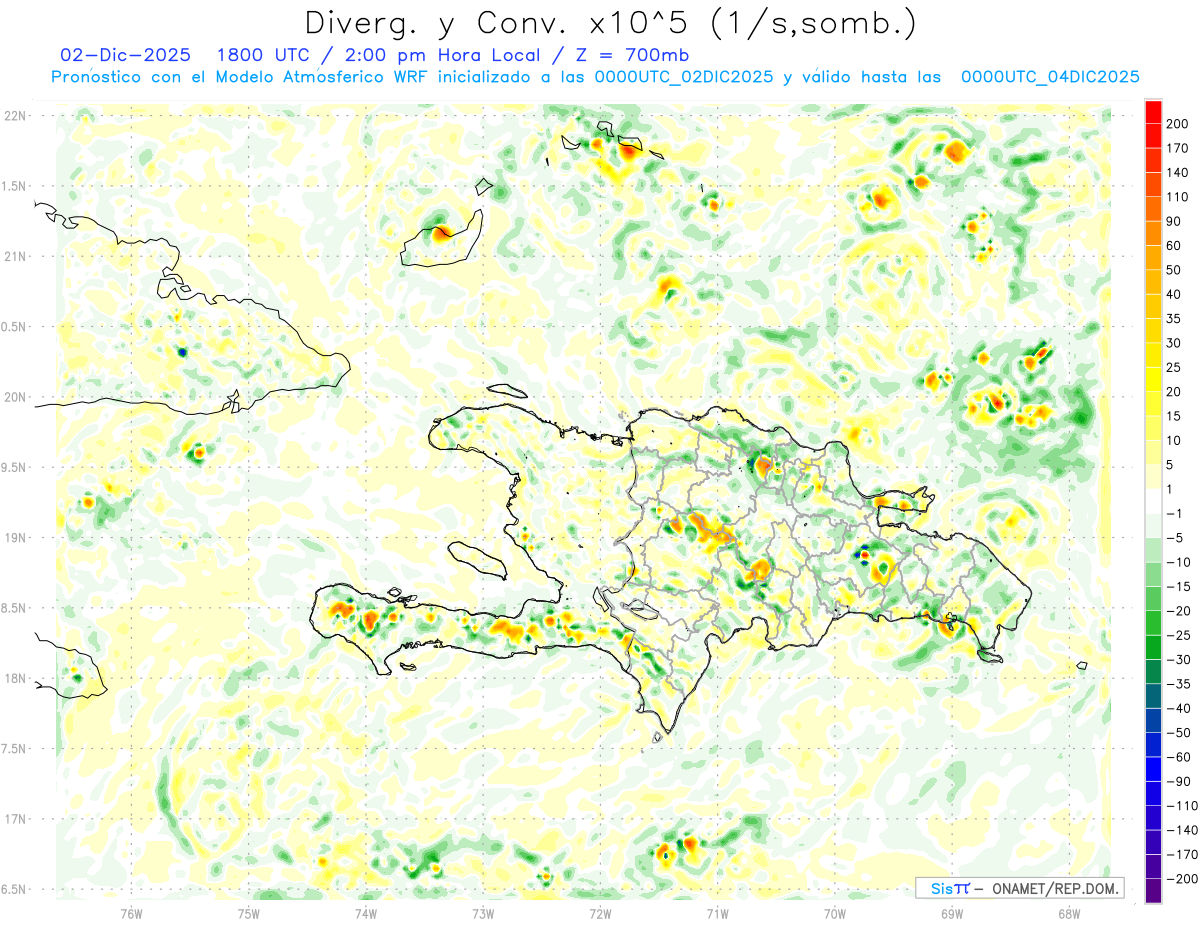This screenshot has width=1200, height=927.
Task: Click the '0000UTC_04DIC2025' valid-until timestamp
Action: (1050, 76)
